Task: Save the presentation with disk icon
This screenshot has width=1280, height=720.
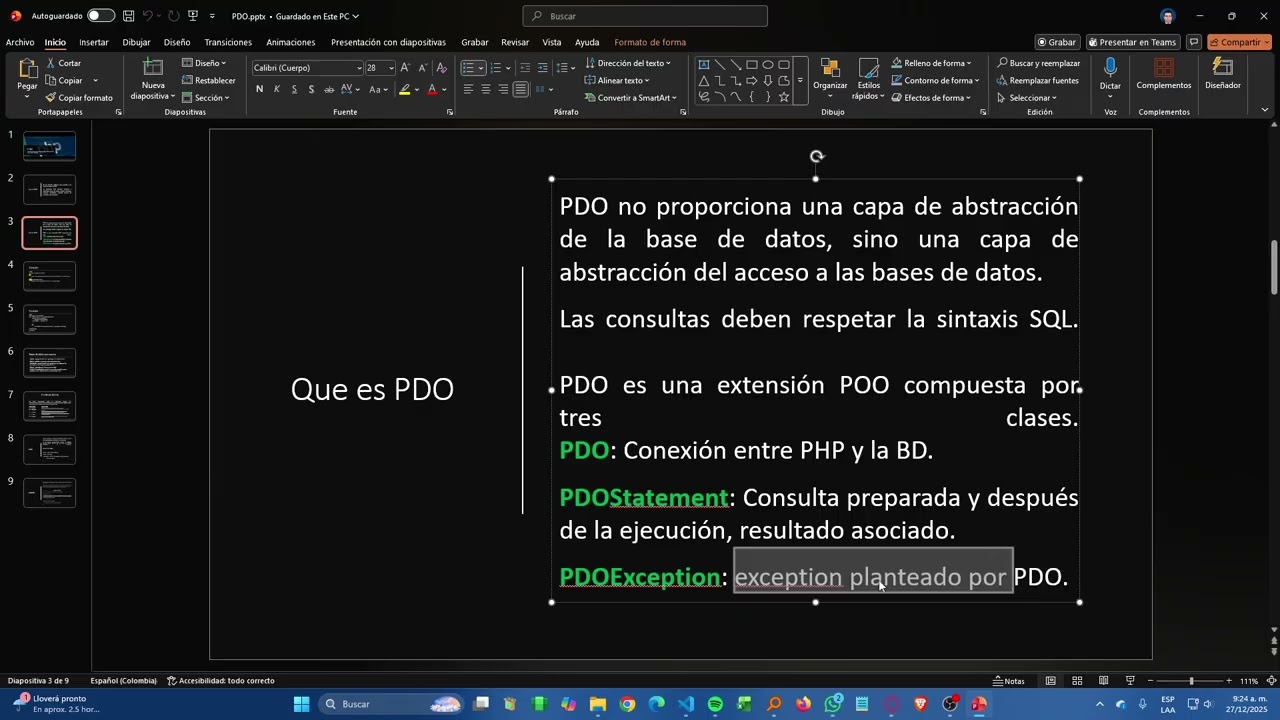Action: click(x=129, y=16)
